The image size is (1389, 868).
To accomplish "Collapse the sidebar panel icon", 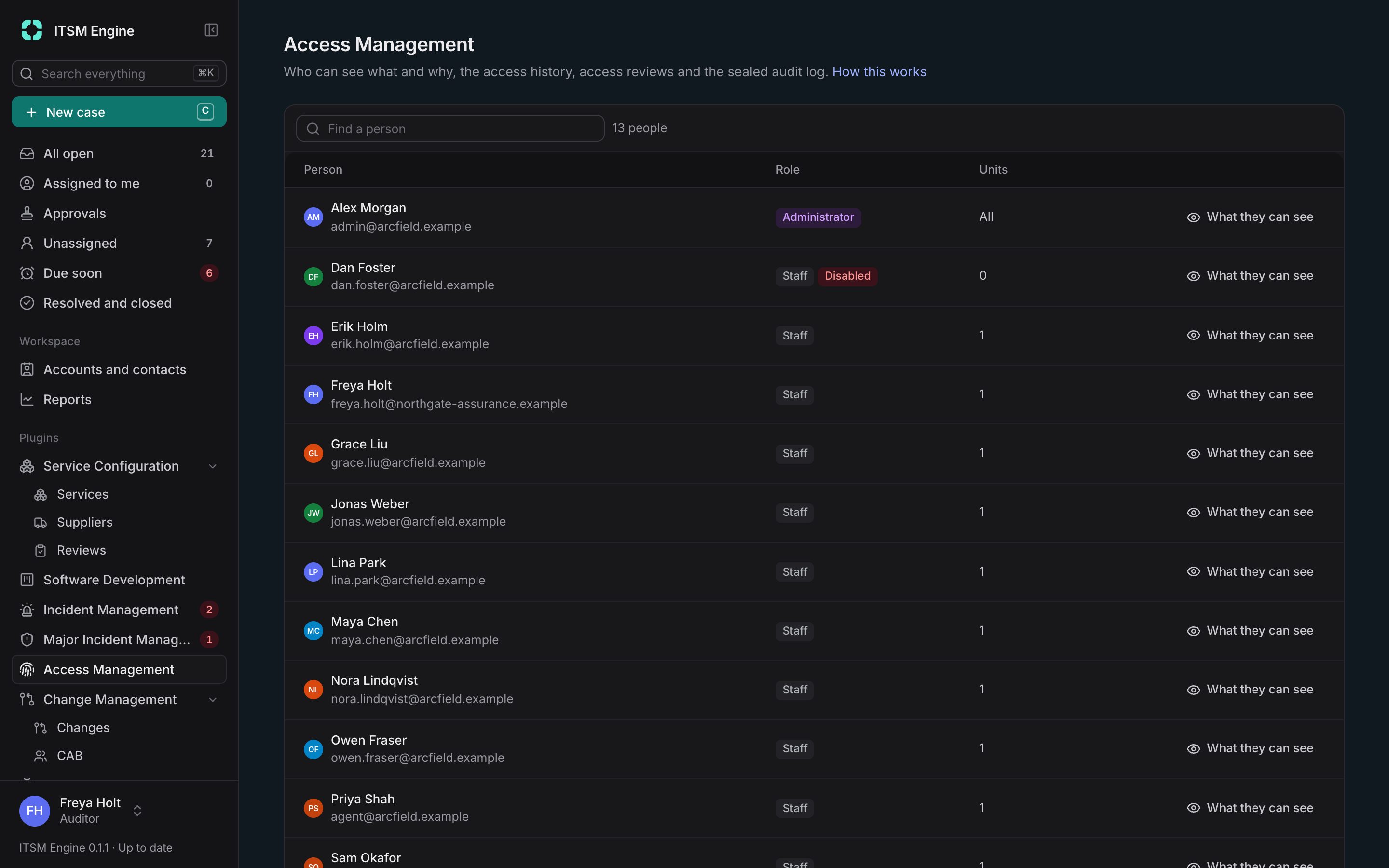I will 211,30.
